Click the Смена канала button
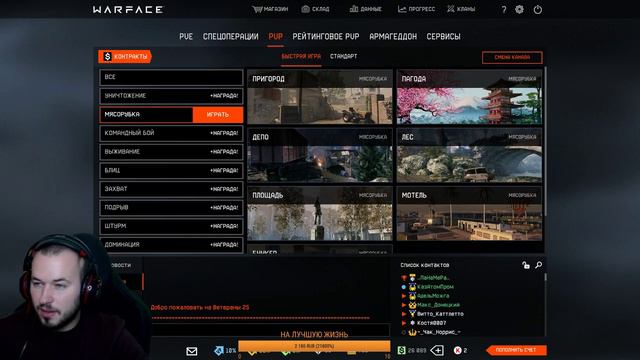640x360 pixels. point(512,58)
